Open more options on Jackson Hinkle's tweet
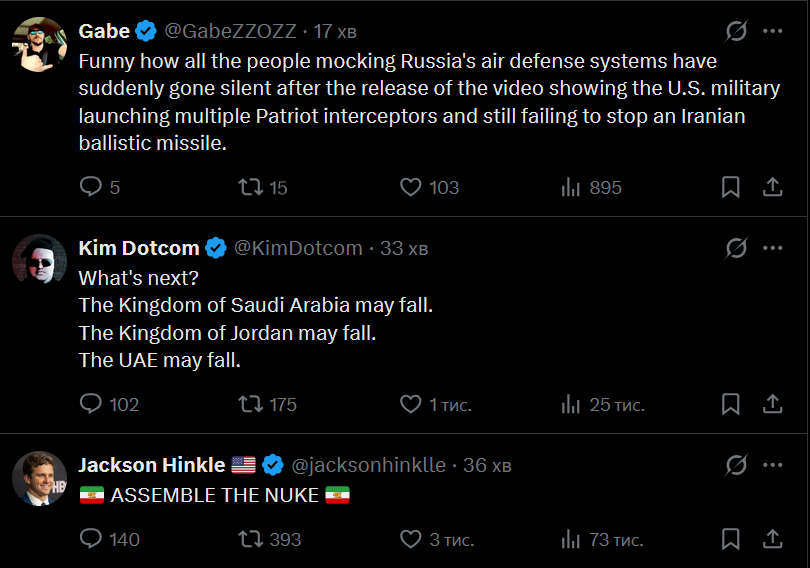Image resolution: width=810 pixels, height=568 pixels. pyautogui.click(x=772, y=465)
